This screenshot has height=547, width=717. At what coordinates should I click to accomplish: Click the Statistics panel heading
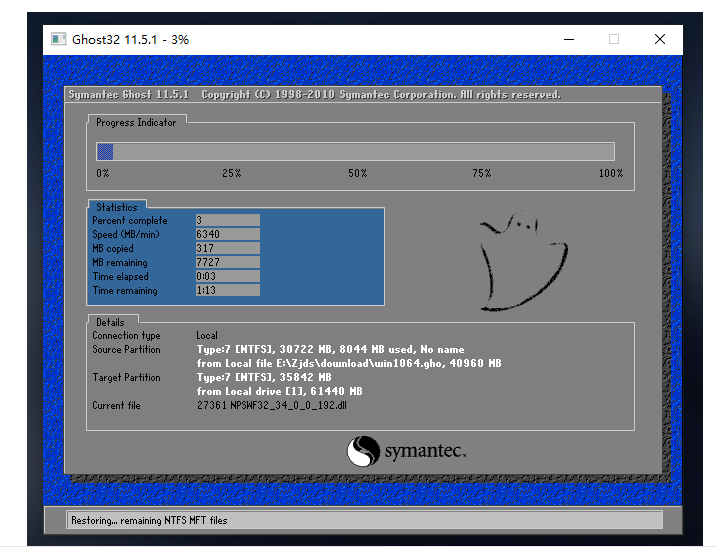coord(117,207)
